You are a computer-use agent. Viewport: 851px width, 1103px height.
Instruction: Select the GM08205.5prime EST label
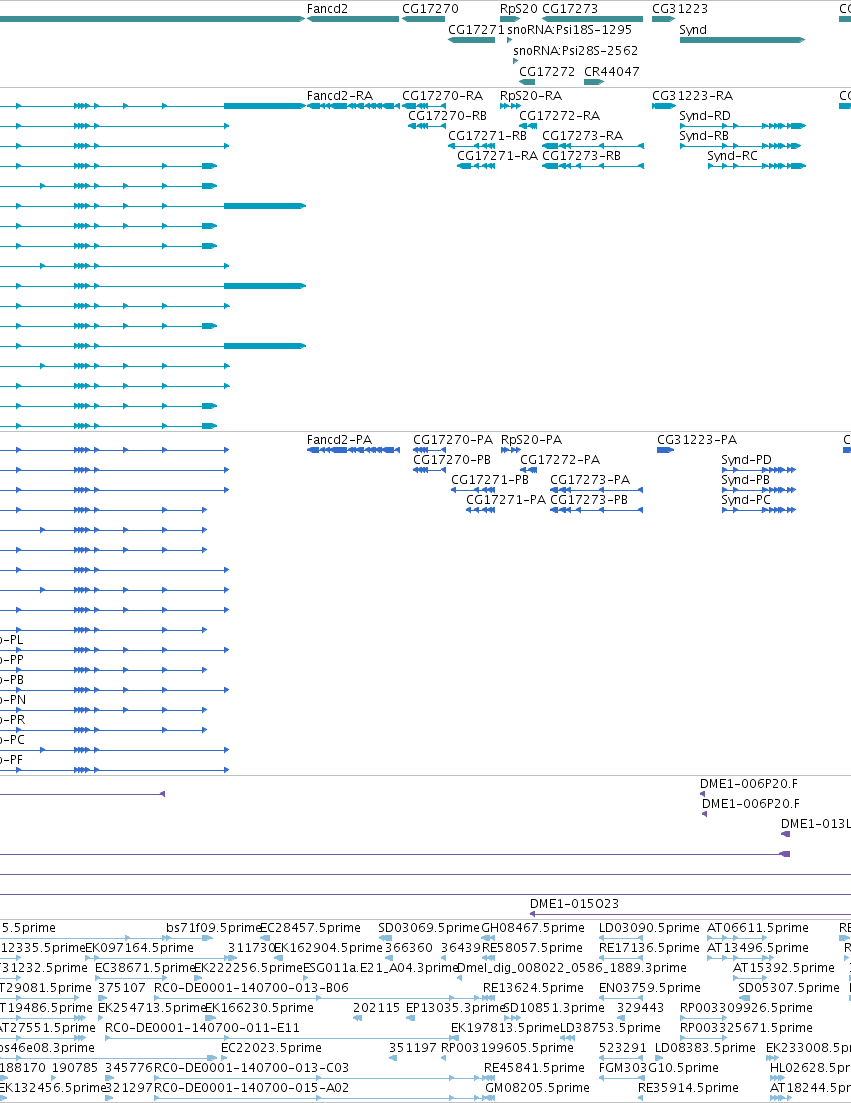(537, 1088)
